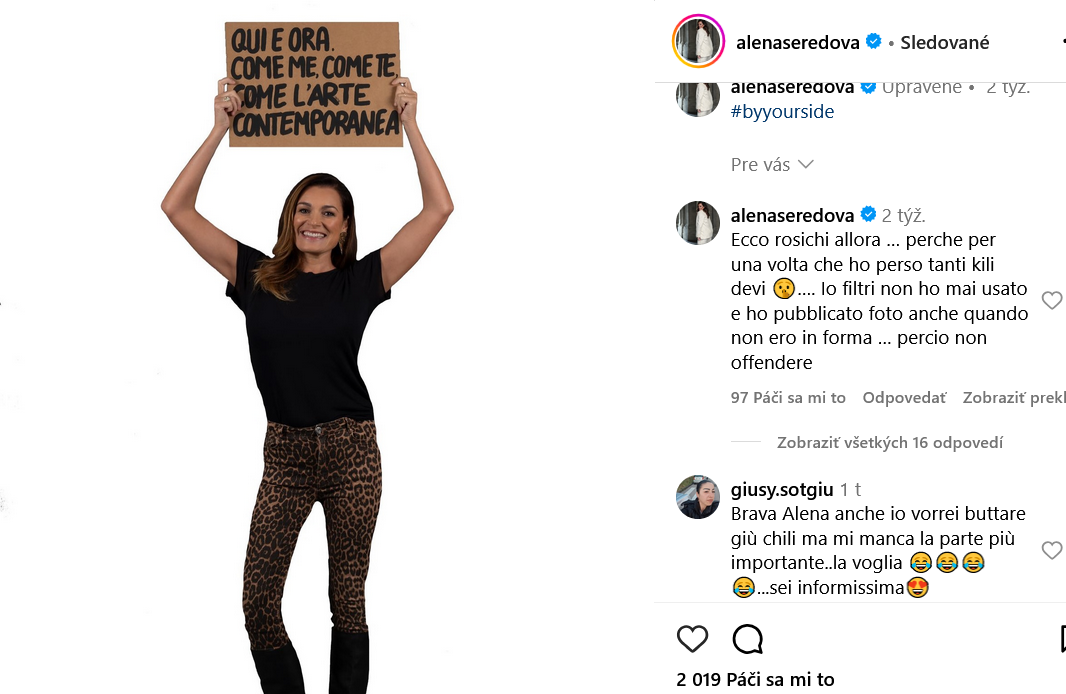Toggle the Sledované following button

[945, 42]
